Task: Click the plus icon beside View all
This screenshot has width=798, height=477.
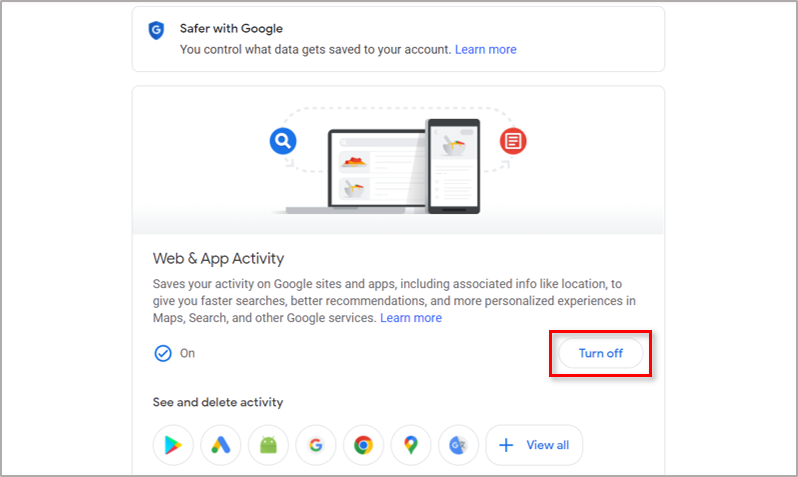Action: [x=506, y=445]
